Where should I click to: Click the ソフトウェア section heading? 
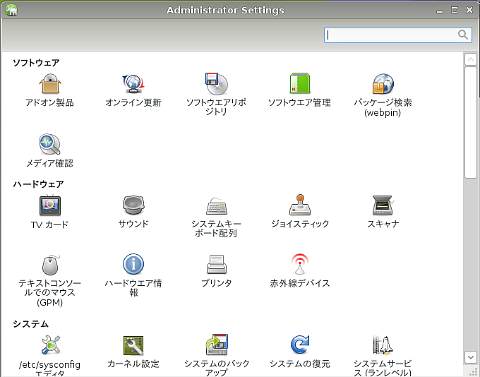click(x=36, y=63)
